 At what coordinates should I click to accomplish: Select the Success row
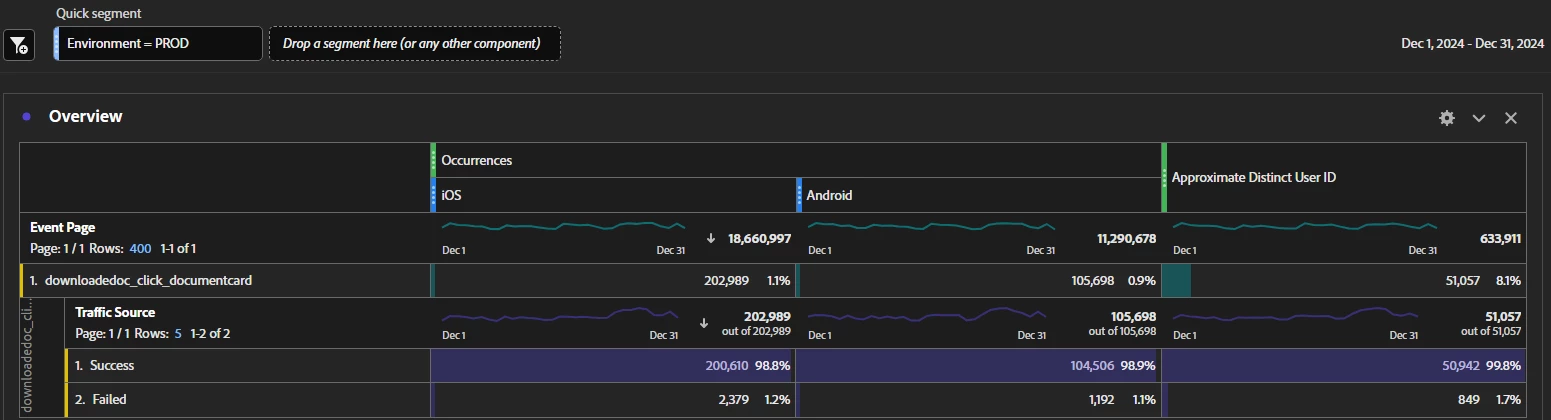click(247, 366)
